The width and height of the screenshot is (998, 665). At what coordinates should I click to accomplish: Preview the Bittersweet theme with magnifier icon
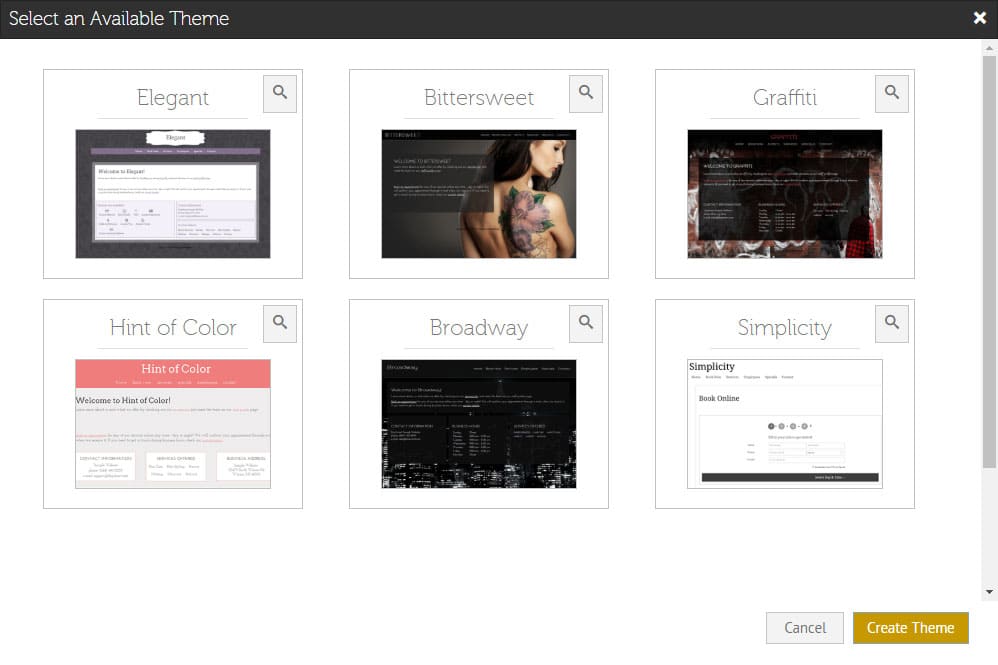586,93
